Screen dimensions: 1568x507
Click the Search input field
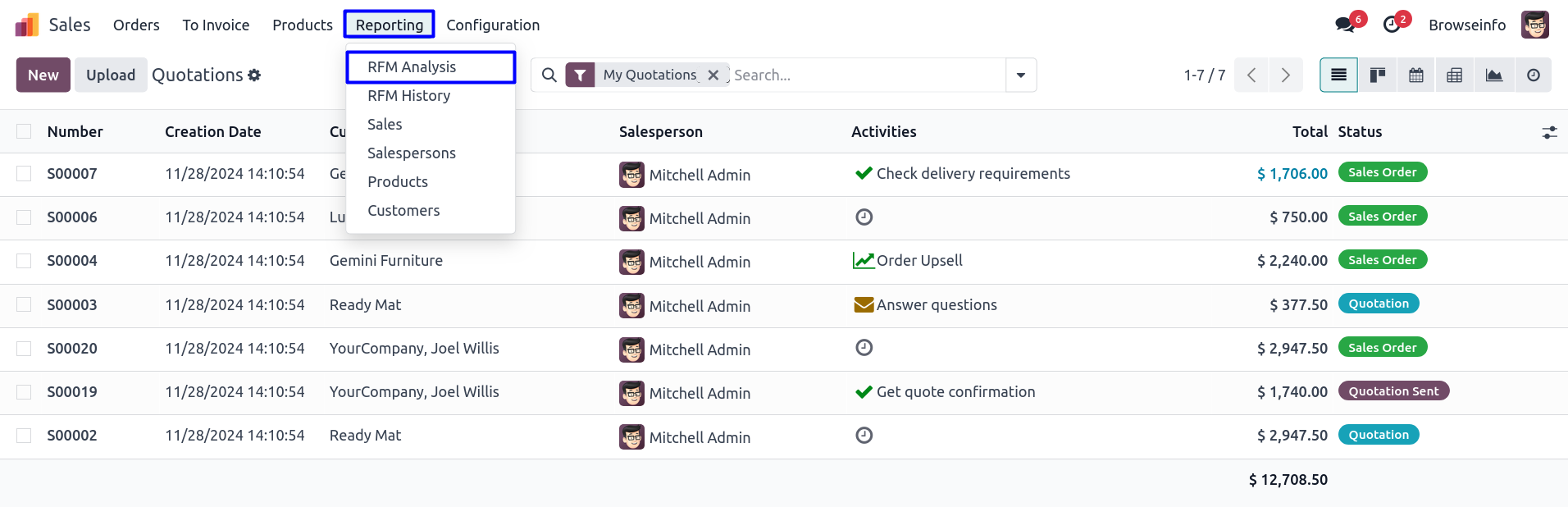tap(865, 75)
